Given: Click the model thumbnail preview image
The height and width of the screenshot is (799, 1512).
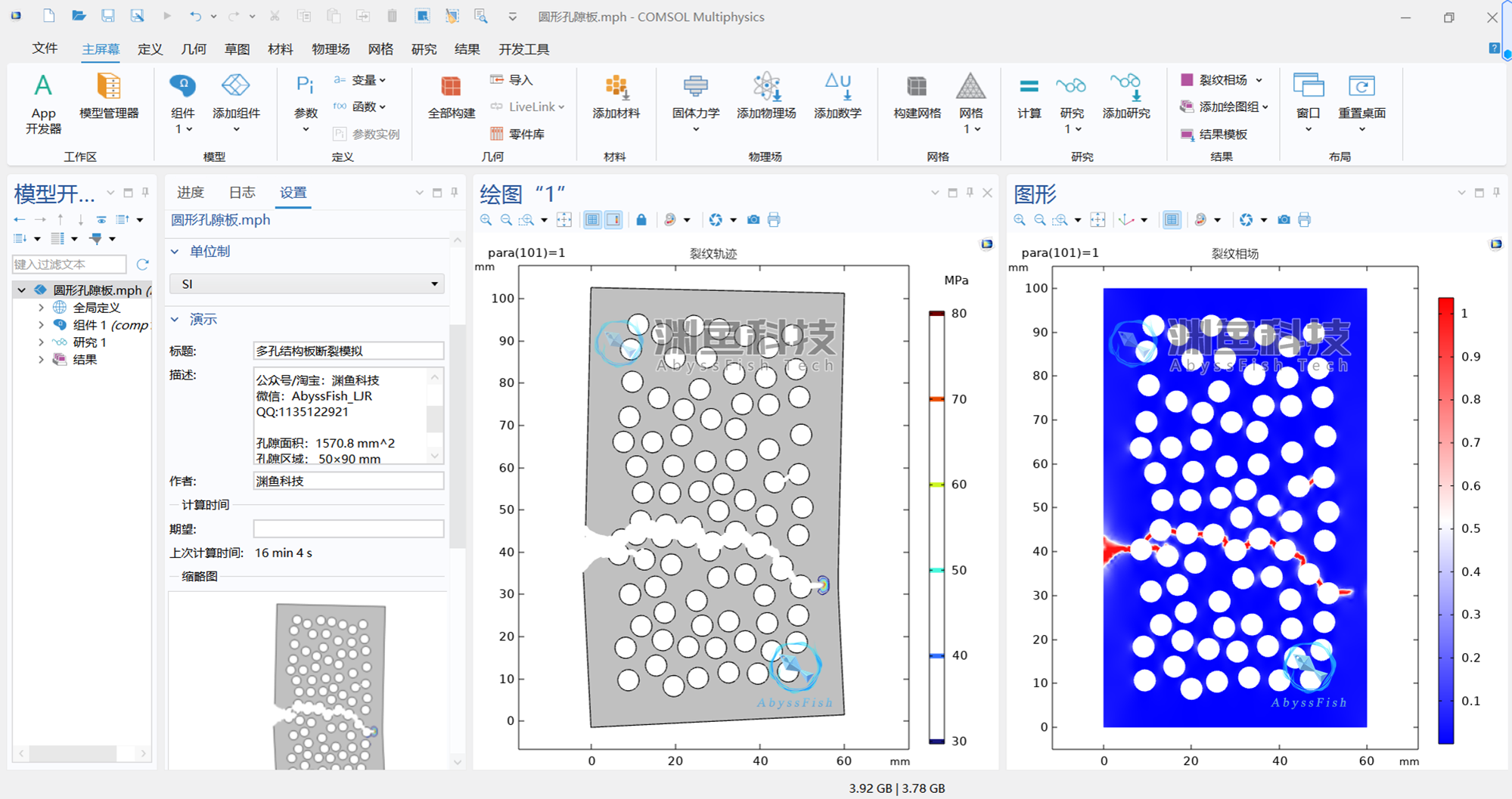Looking at the screenshot, I should pos(330,686).
